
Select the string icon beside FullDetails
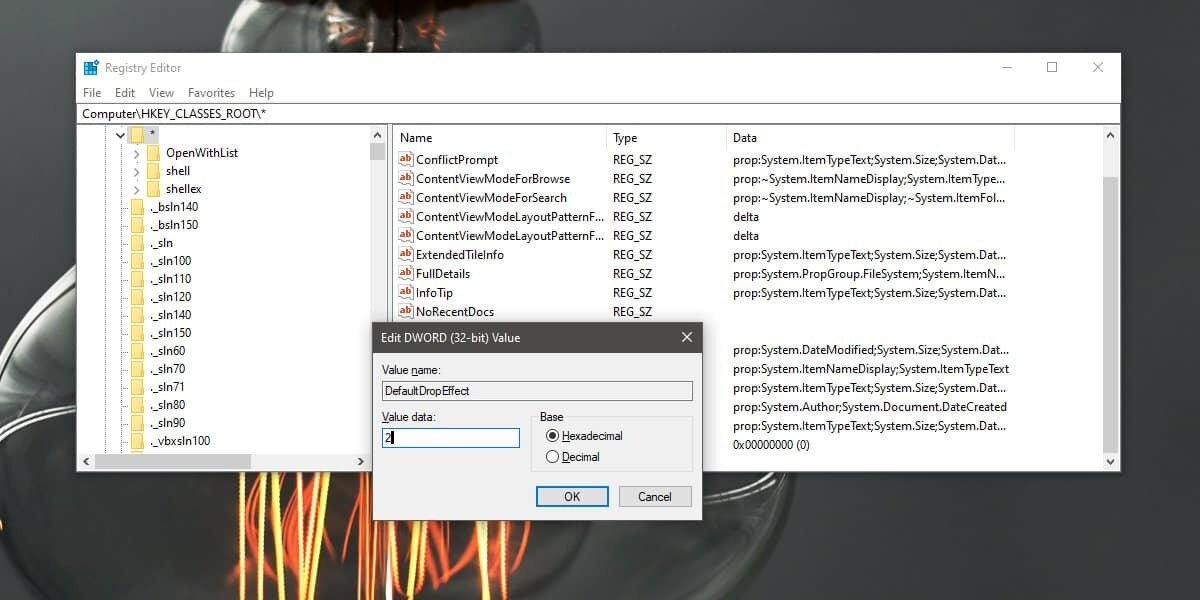[x=406, y=273]
